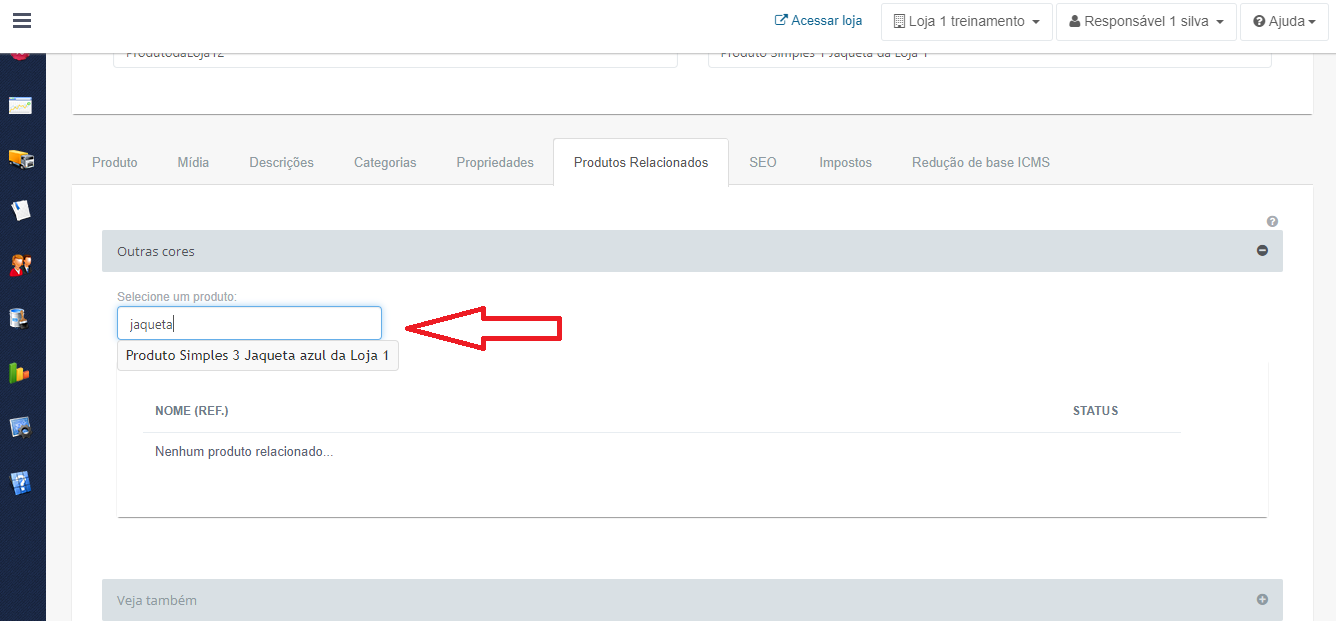The height and width of the screenshot is (621, 1336).
Task: Open the Ajuda dropdown
Action: [x=1284, y=21]
